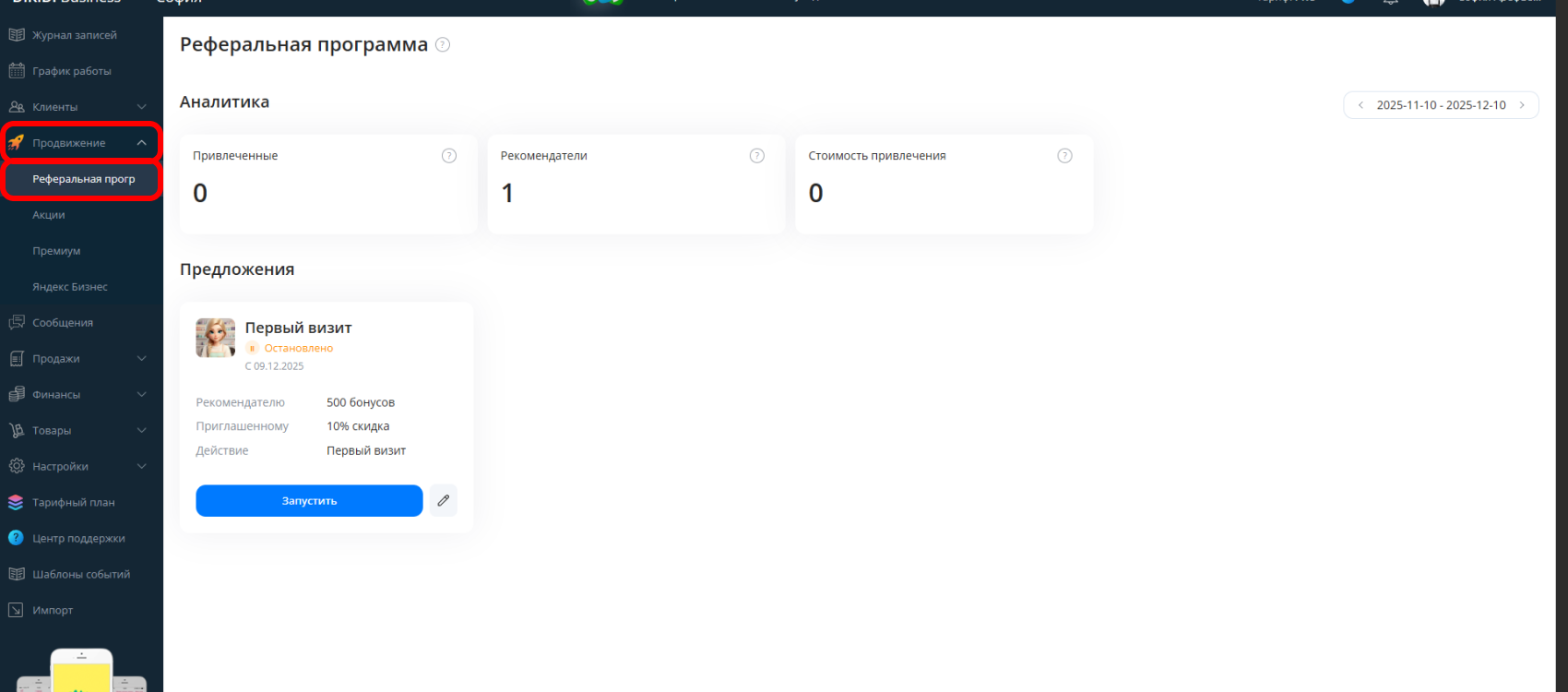The height and width of the screenshot is (692, 1568).
Task: Open Центр поддержки help section
Action: (x=77, y=538)
